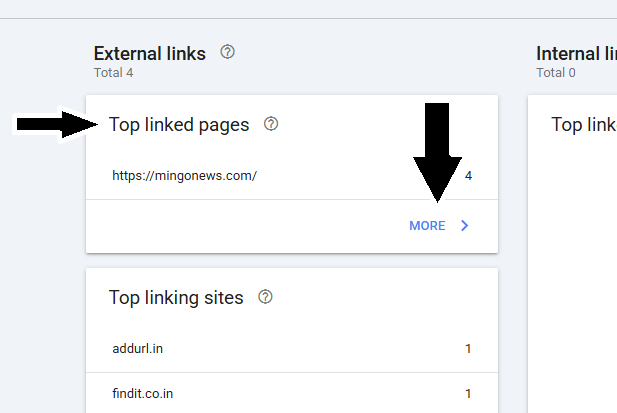Click the chevron arrow next to MORE
617x413 pixels.
click(x=465, y=225)
